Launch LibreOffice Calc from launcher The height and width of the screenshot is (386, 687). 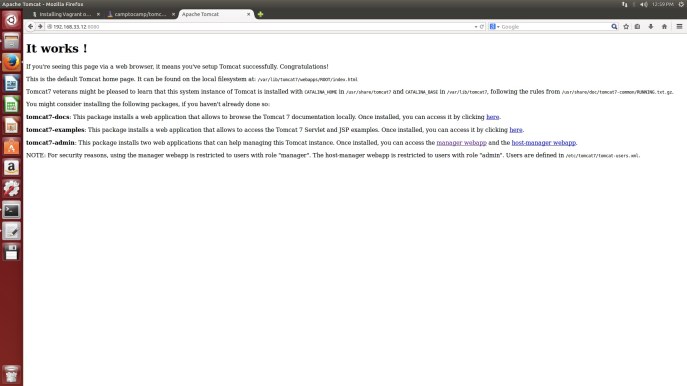(x=11, y=104)
